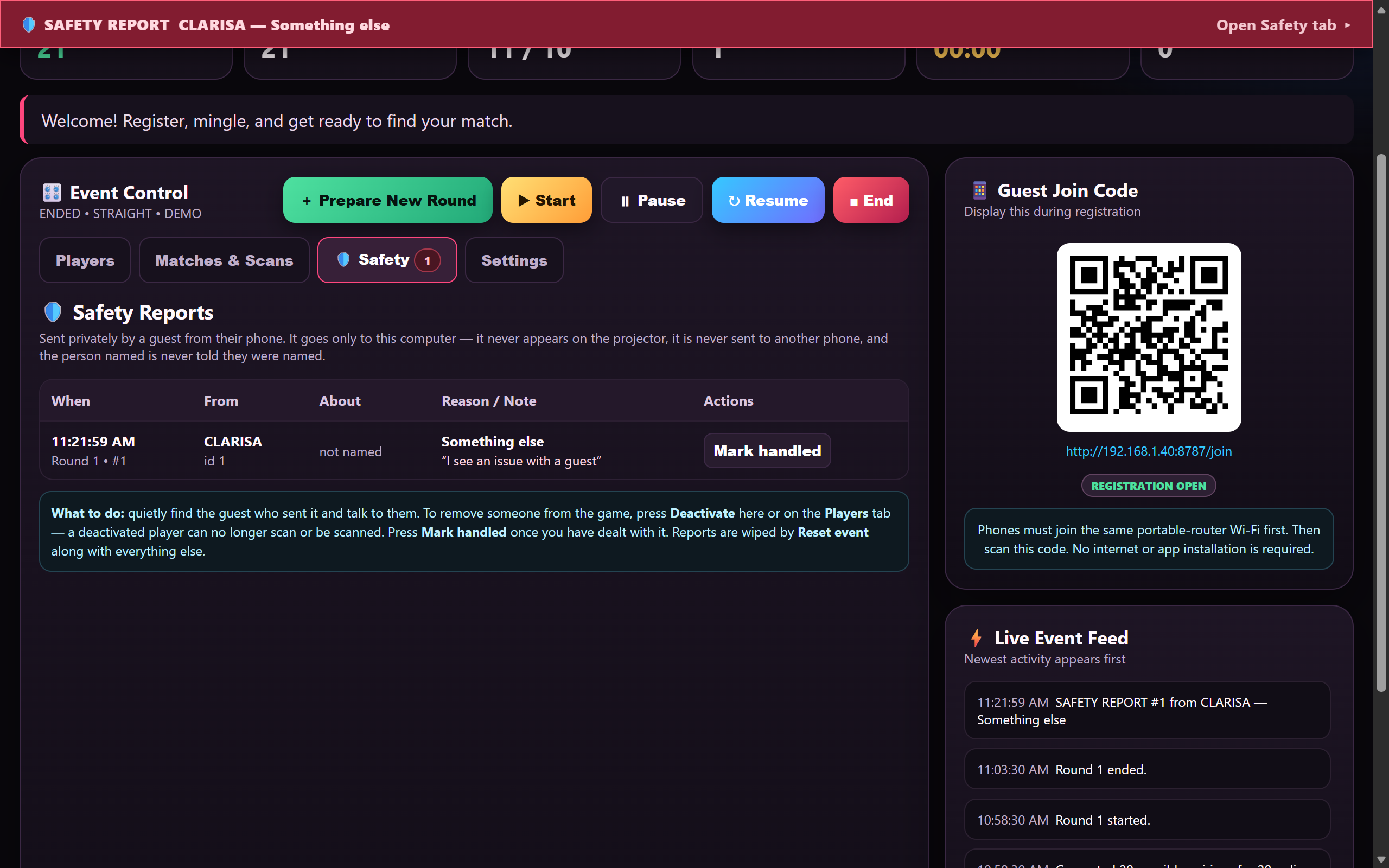Image resolution: width=1389 pixels, height=868 pixels.
Task: Switch to the Matches & Scans tab
Action: click(224, 260)
